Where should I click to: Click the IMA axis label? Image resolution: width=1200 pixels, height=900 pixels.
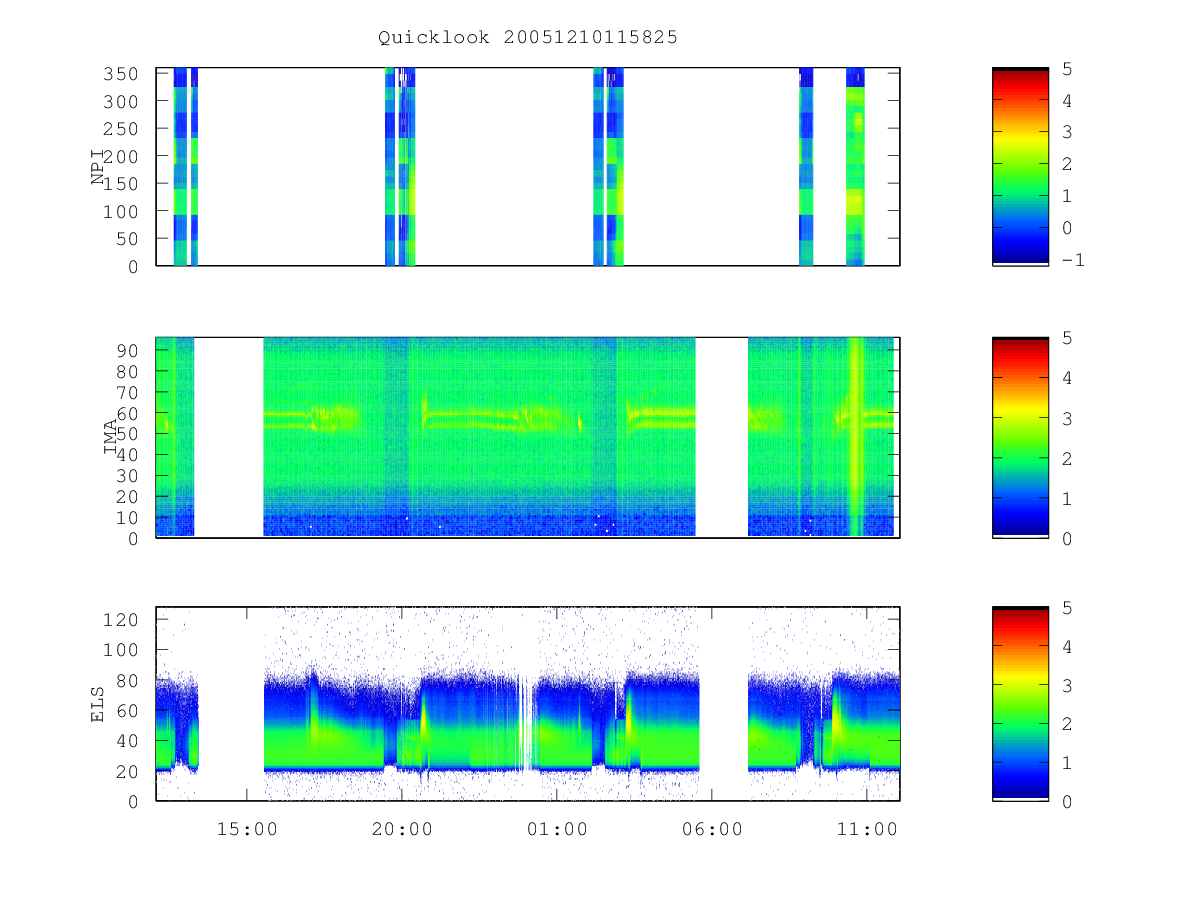pos(110,437)
